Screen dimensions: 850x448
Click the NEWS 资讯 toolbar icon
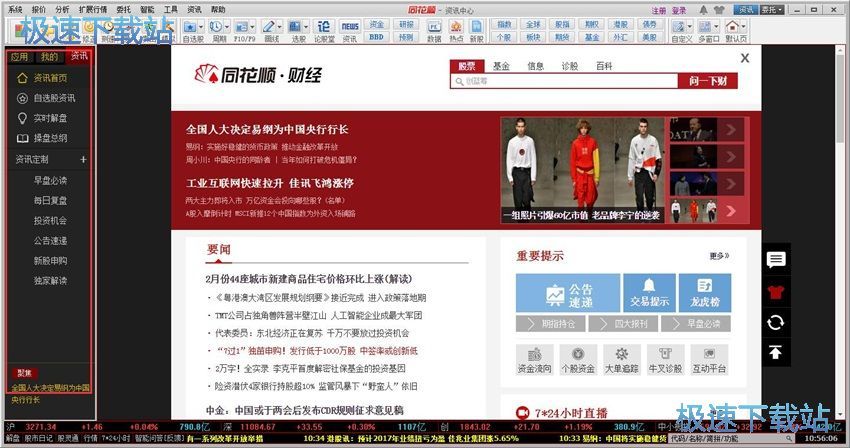point(350,26)
